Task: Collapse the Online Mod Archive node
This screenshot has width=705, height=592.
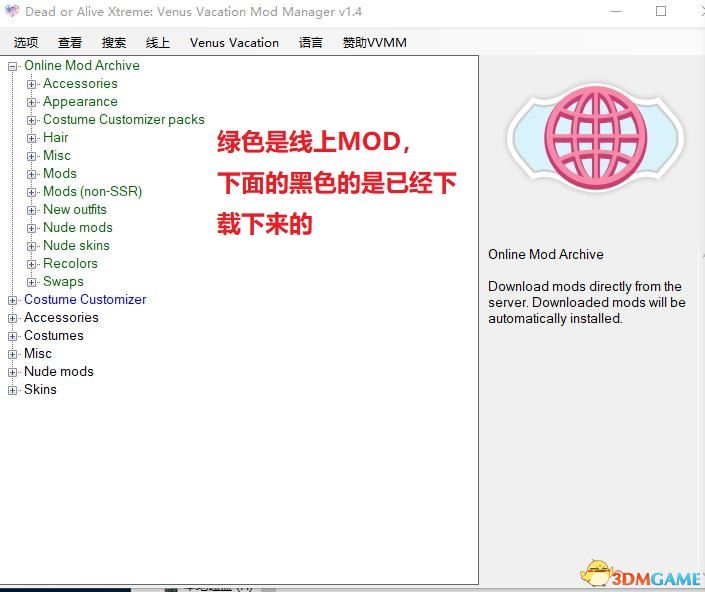Action: [13, 66]
